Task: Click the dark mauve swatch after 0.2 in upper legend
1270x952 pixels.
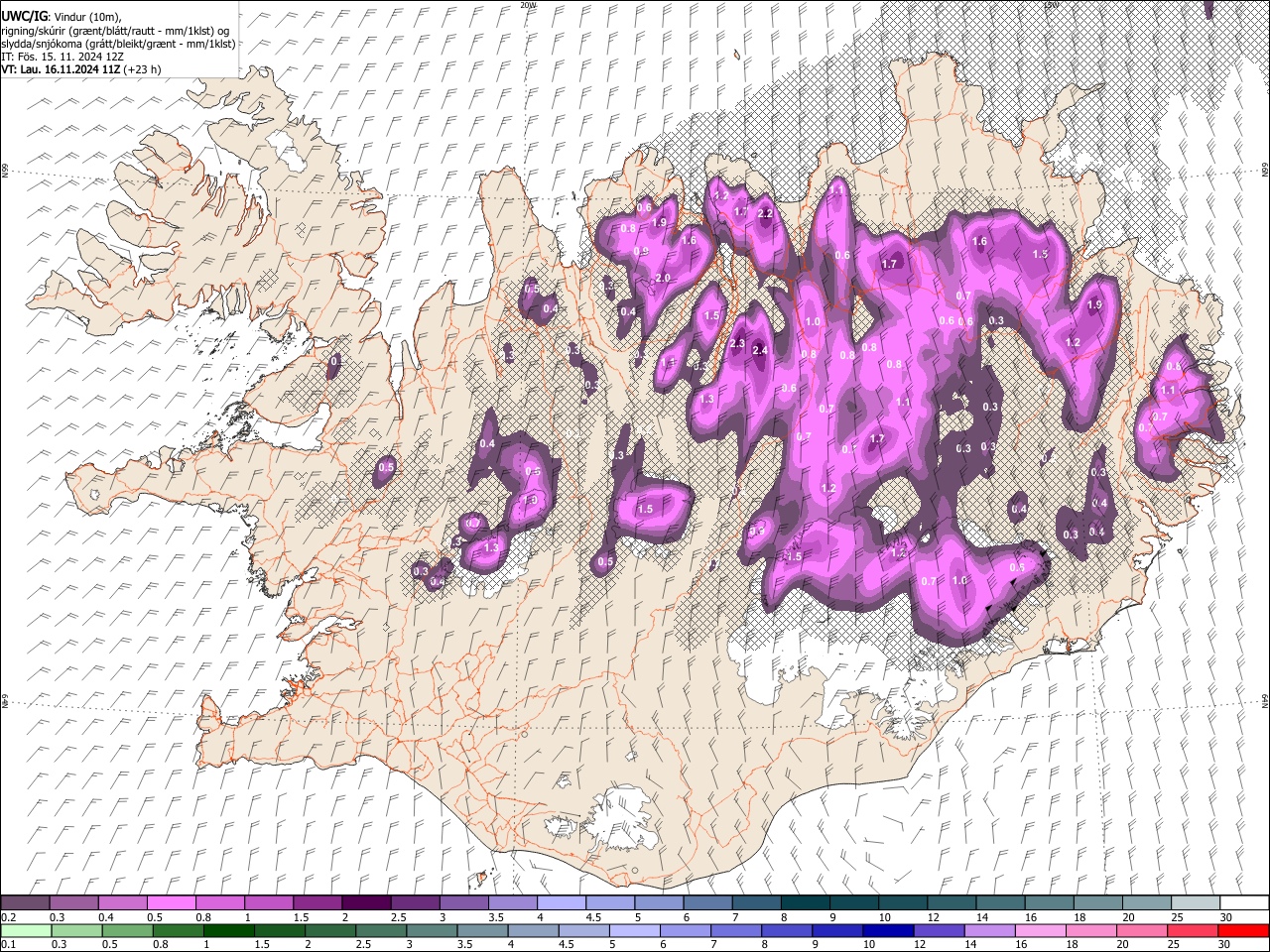Action: point(25,902)
